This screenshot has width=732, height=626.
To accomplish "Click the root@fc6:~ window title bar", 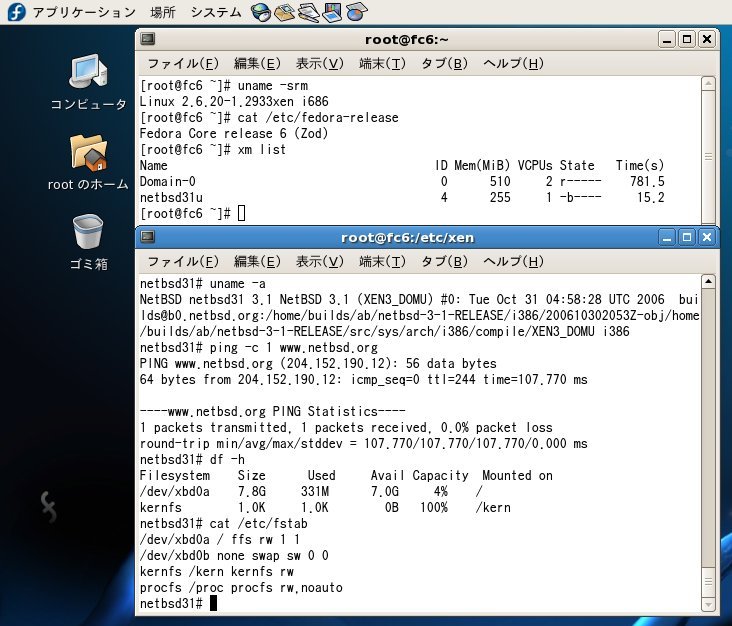I will click(x=406, y=39).
